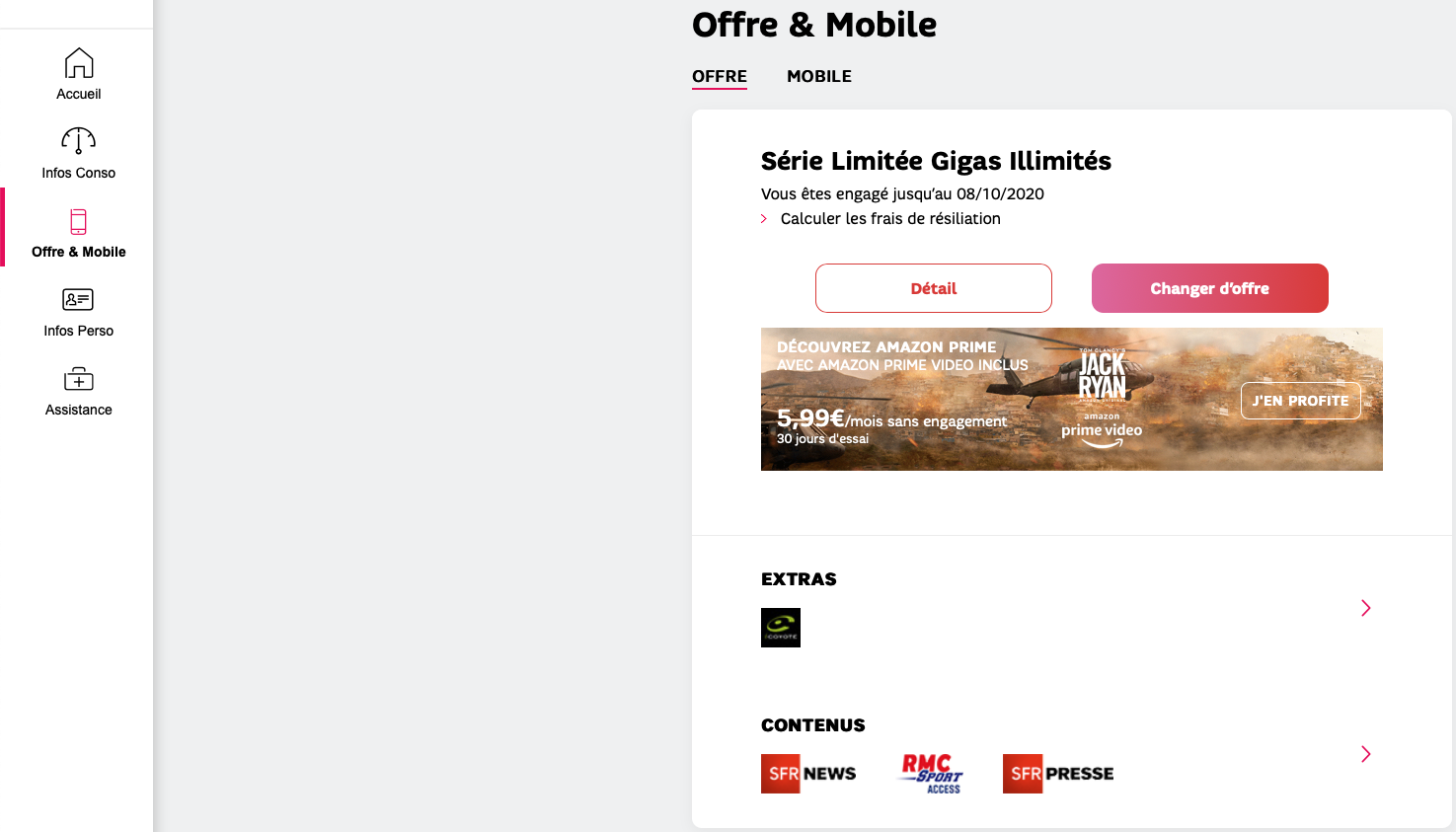The image size is (1456, 832).
Task: Expand the Contenus section chevron
Action: click(x=1366, y=754)
